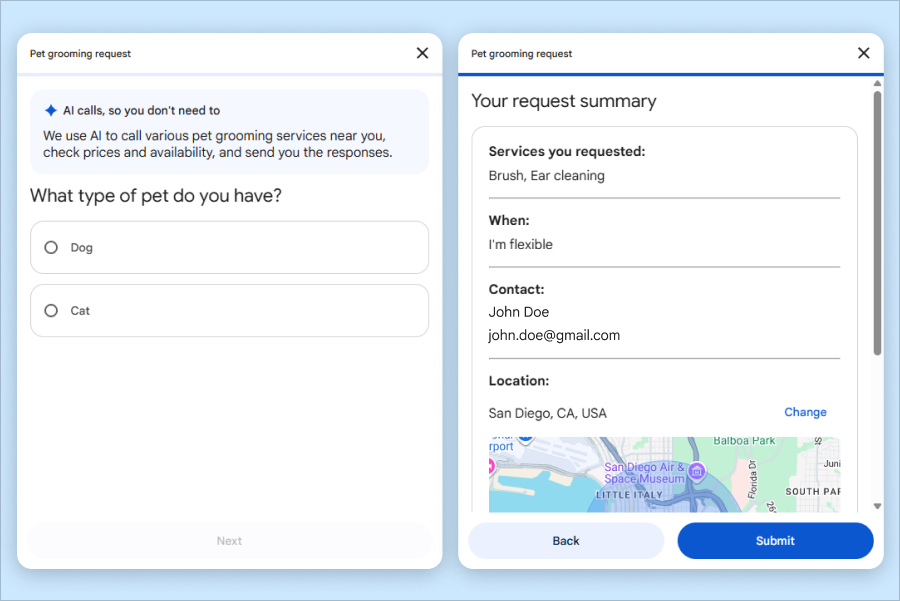This screenshot has height=601, width=900.
Task: Select the Cat radio button
Action: coord(50,310)
